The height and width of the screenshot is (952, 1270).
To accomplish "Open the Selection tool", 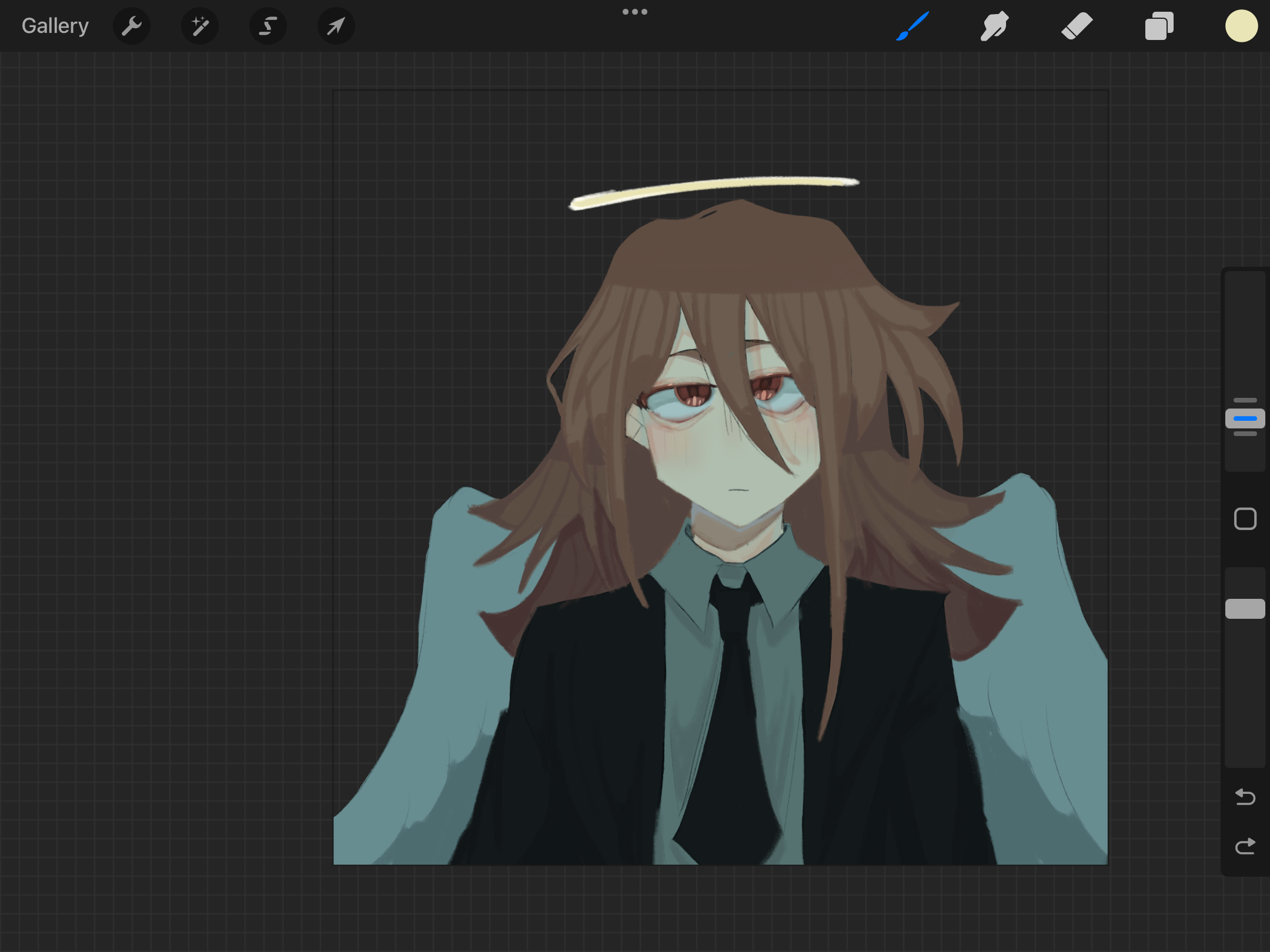I will click(268, 26).
